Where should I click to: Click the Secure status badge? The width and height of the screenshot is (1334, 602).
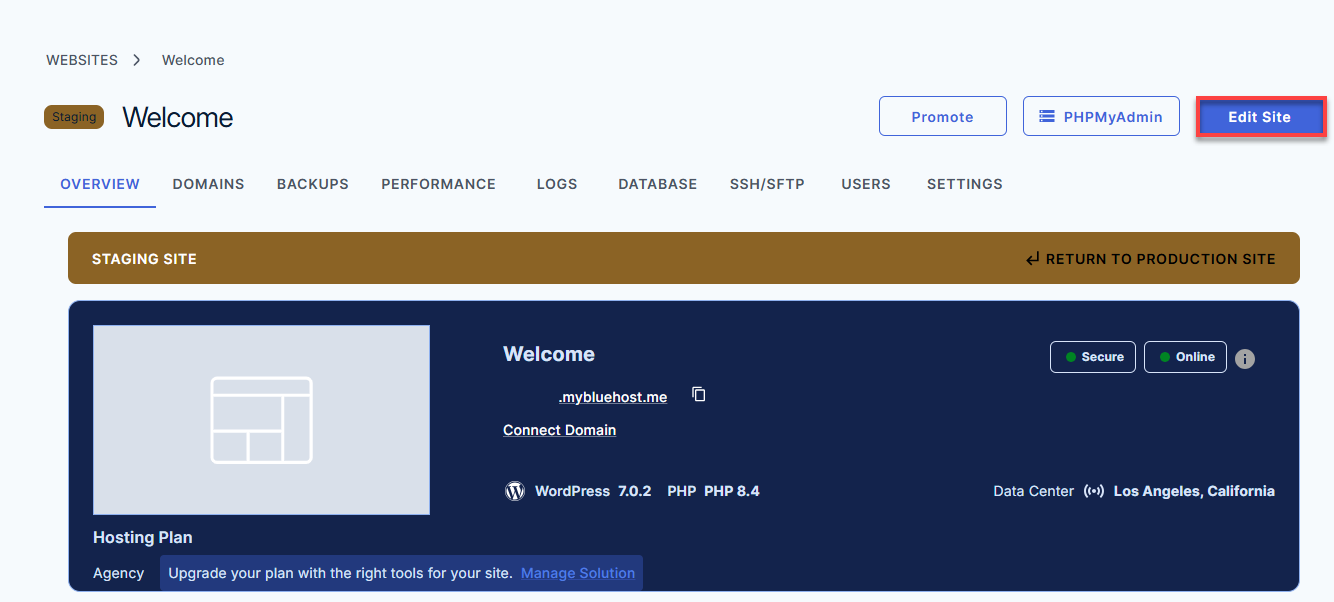pyautogui.click(x=1093, y=357)
